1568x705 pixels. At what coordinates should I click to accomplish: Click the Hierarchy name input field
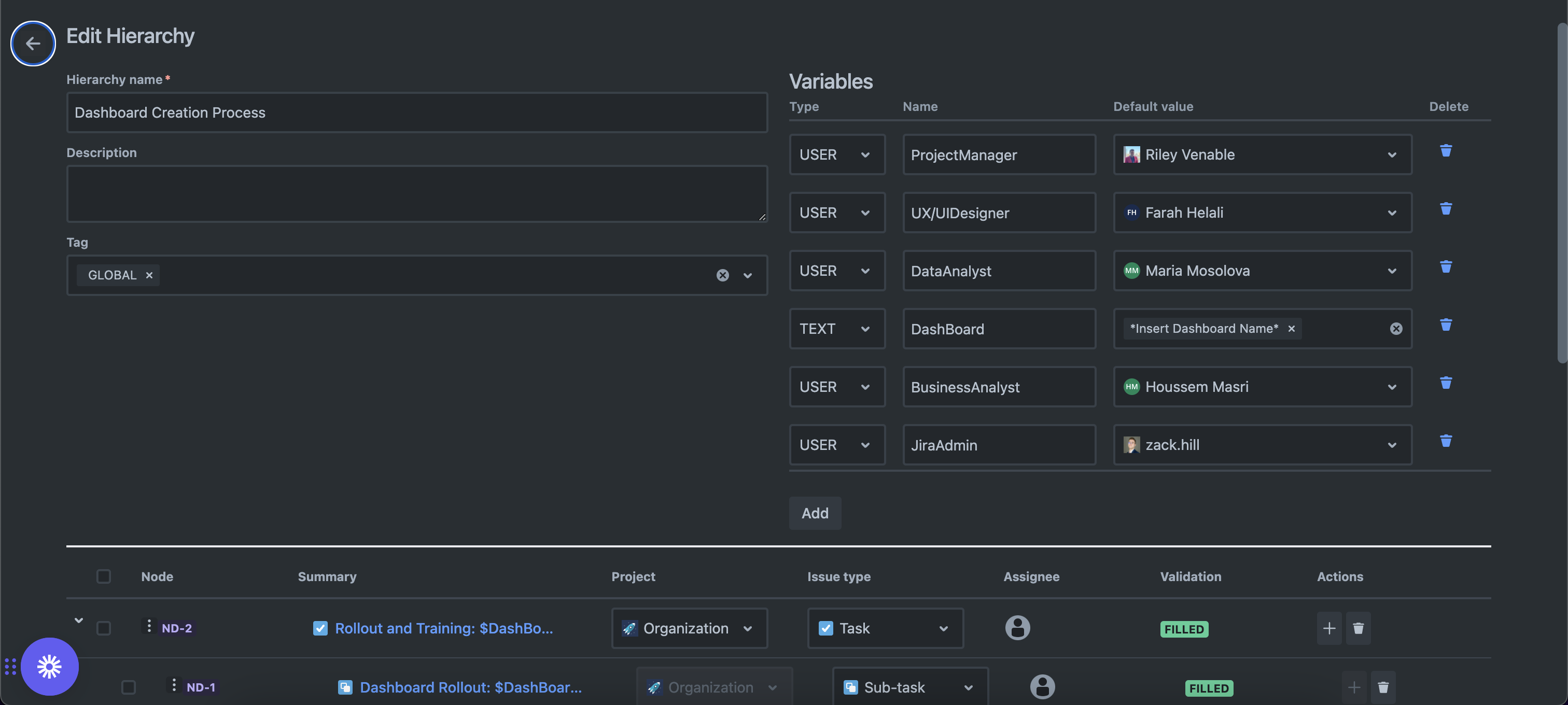pyautogui.click(x=416, y=112)
